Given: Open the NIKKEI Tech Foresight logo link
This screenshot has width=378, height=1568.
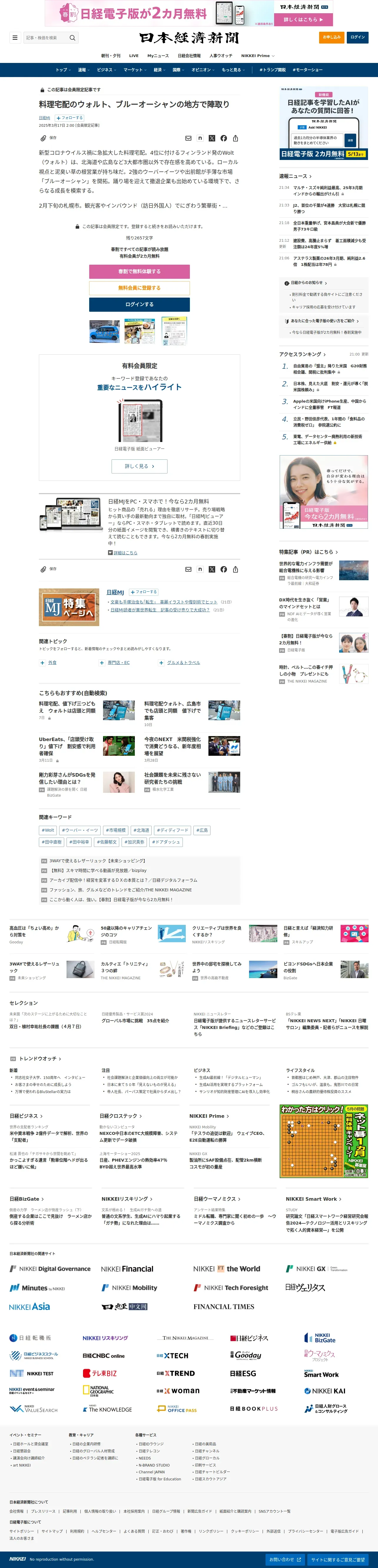Looking at the screenshot, I should coord(231,1287).
